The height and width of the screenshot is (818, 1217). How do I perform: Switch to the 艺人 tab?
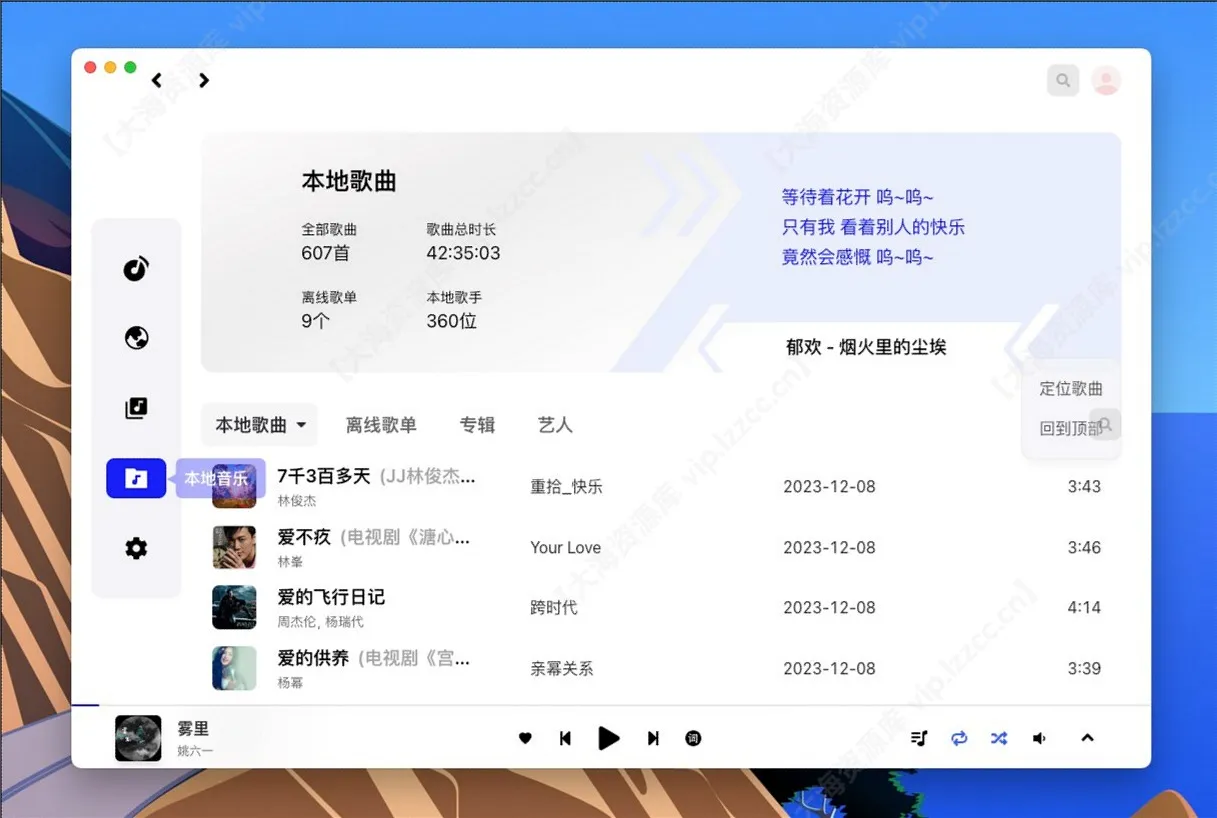(x=555, y=425)
